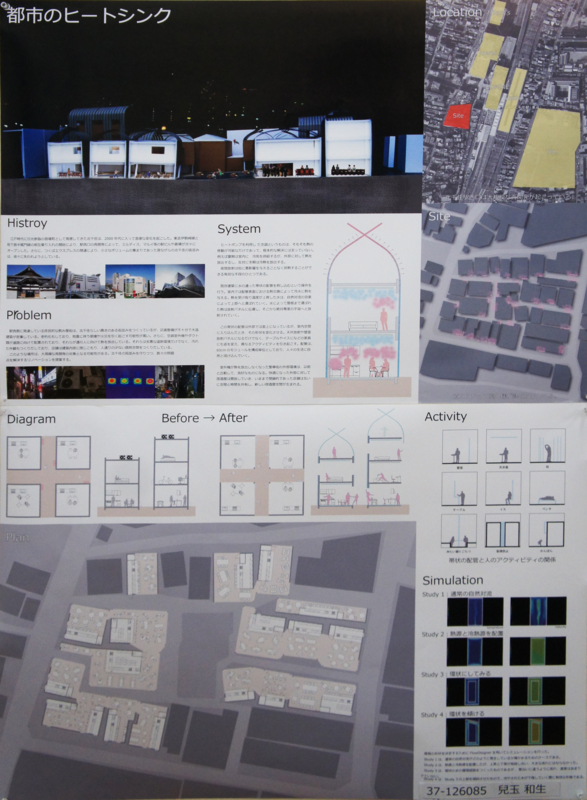Open the traditional temple-style building photo under Histroy
Screen dimensions: 587x800
tap(31, 281)
